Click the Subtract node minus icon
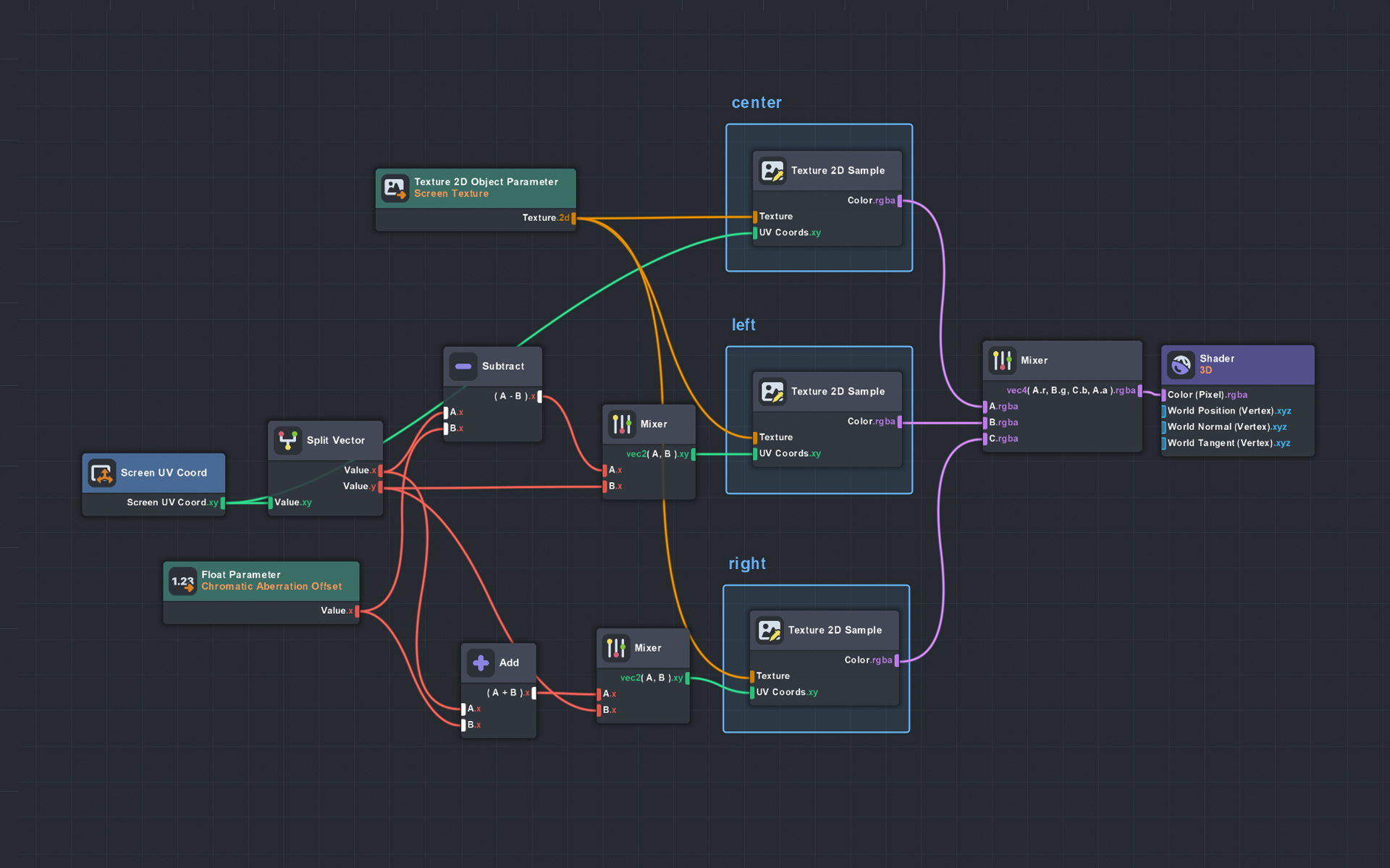 [x=463, y=366]
